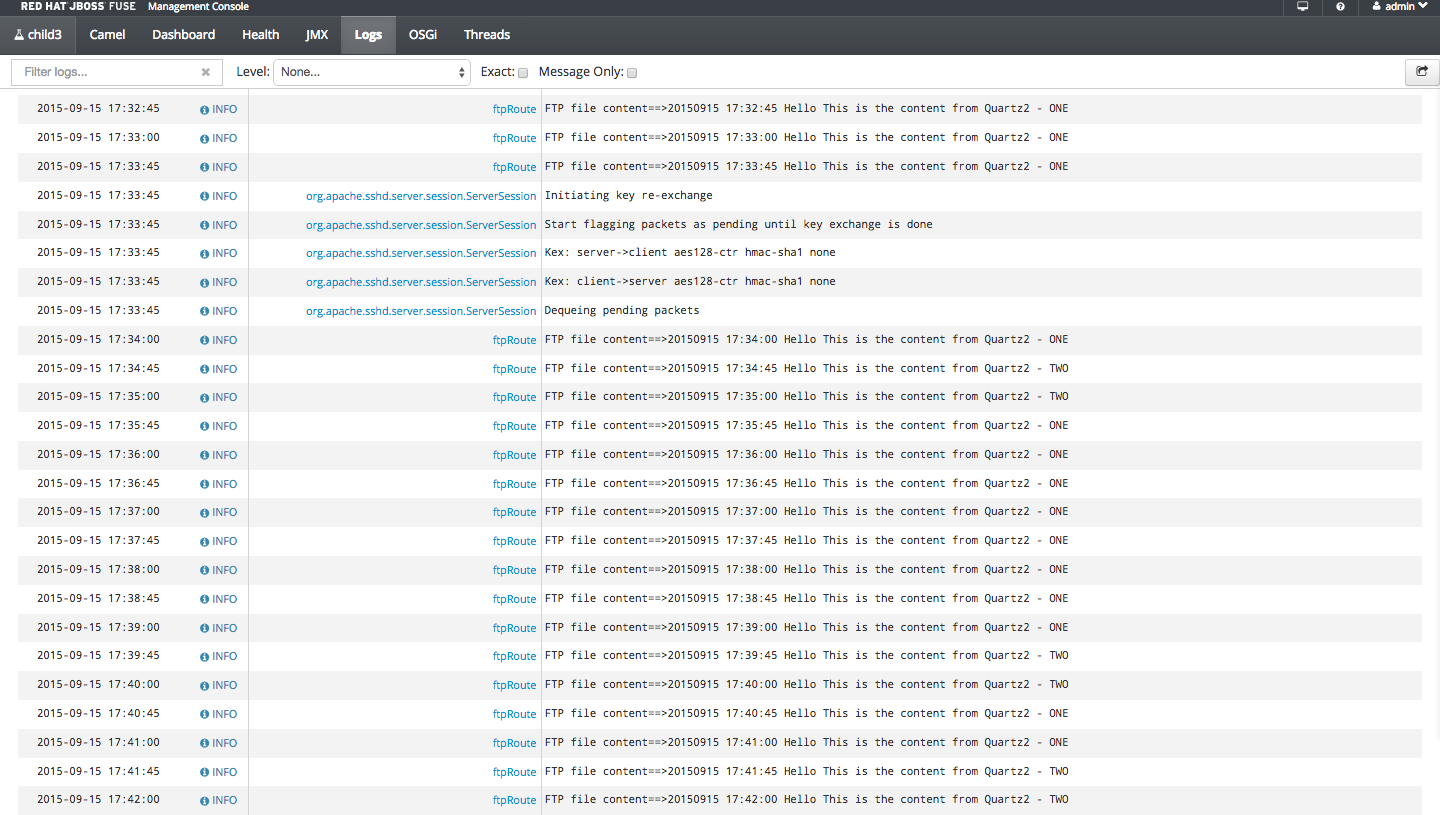1440x815 pixels.
Task: Click ftpRoute link in the 17:41:45 row
Action: (x=514, y=773)
